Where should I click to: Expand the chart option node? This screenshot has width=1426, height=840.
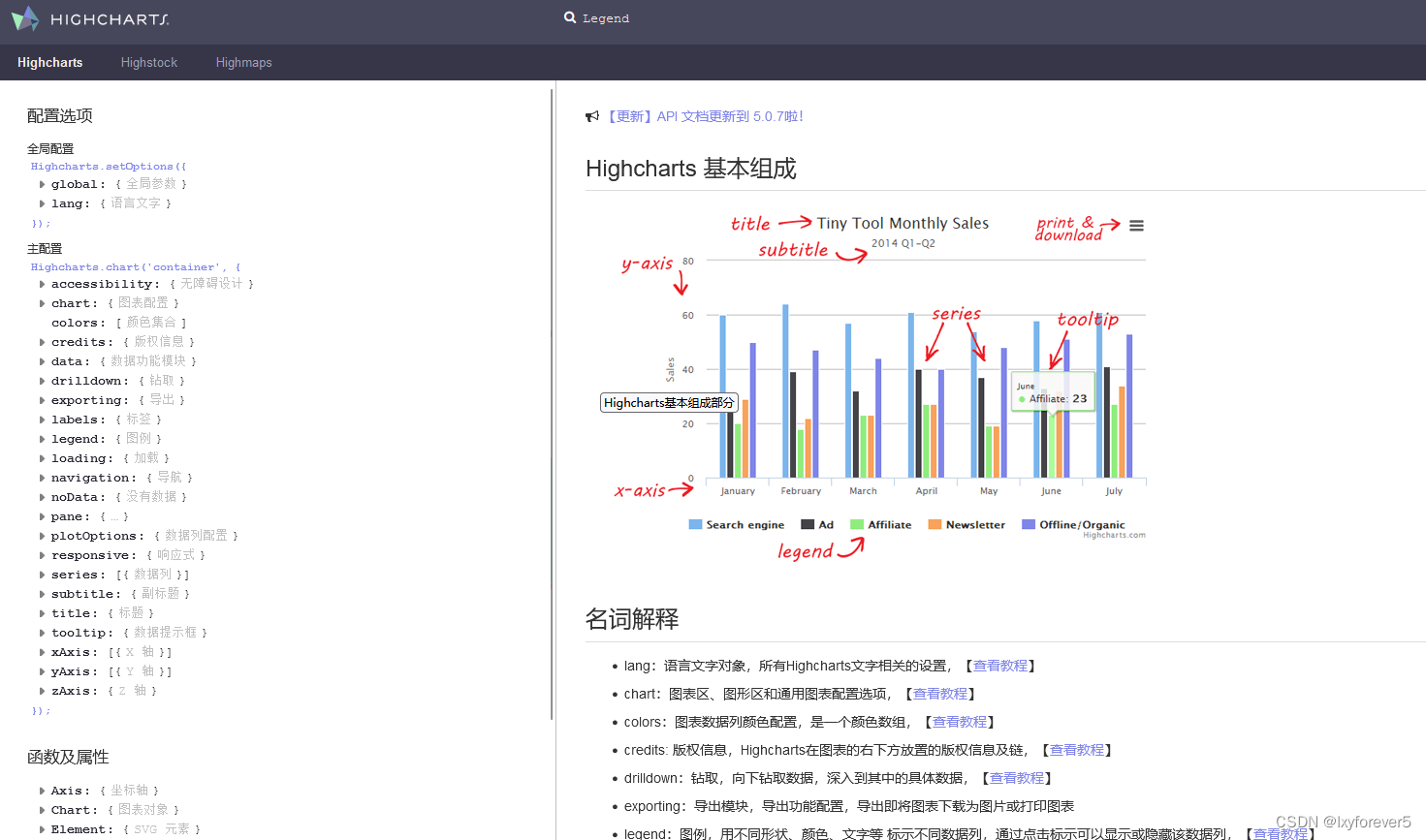pyautogui.click(x=42, y=303)
